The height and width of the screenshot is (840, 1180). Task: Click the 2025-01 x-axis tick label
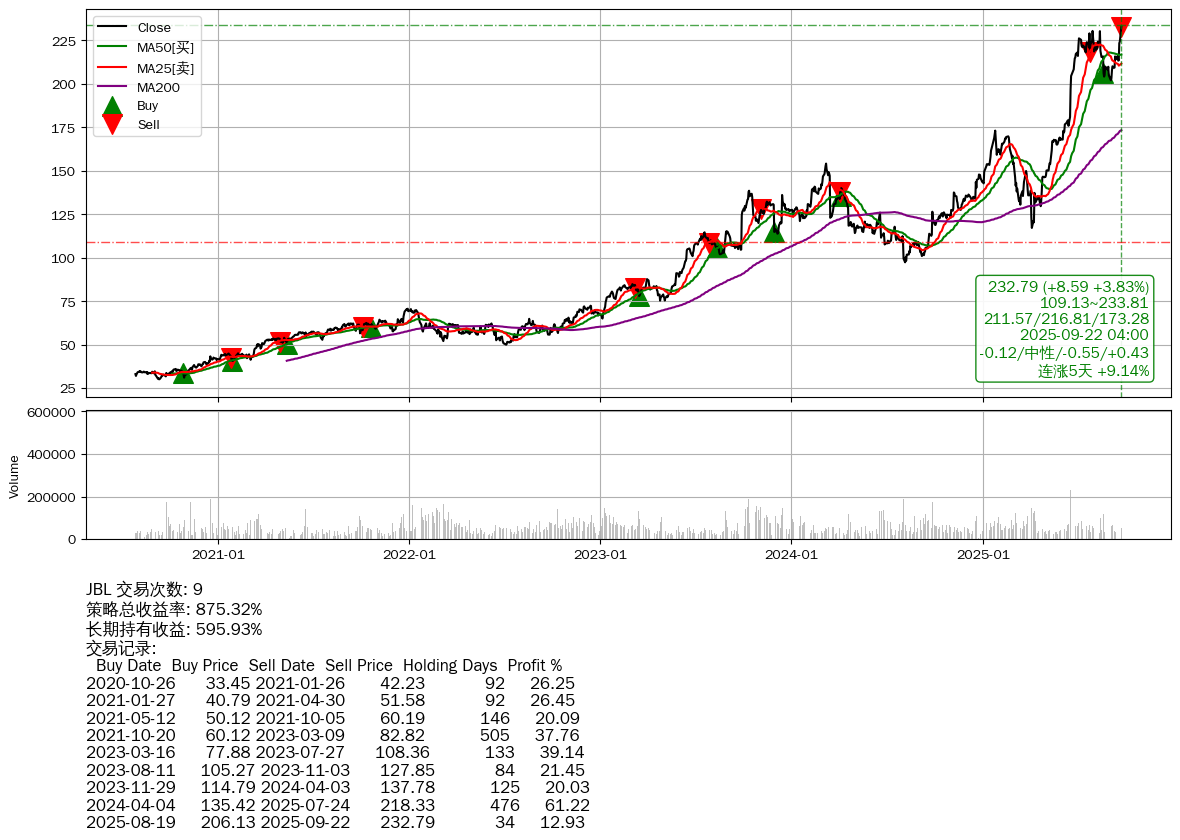coord(984,553)
